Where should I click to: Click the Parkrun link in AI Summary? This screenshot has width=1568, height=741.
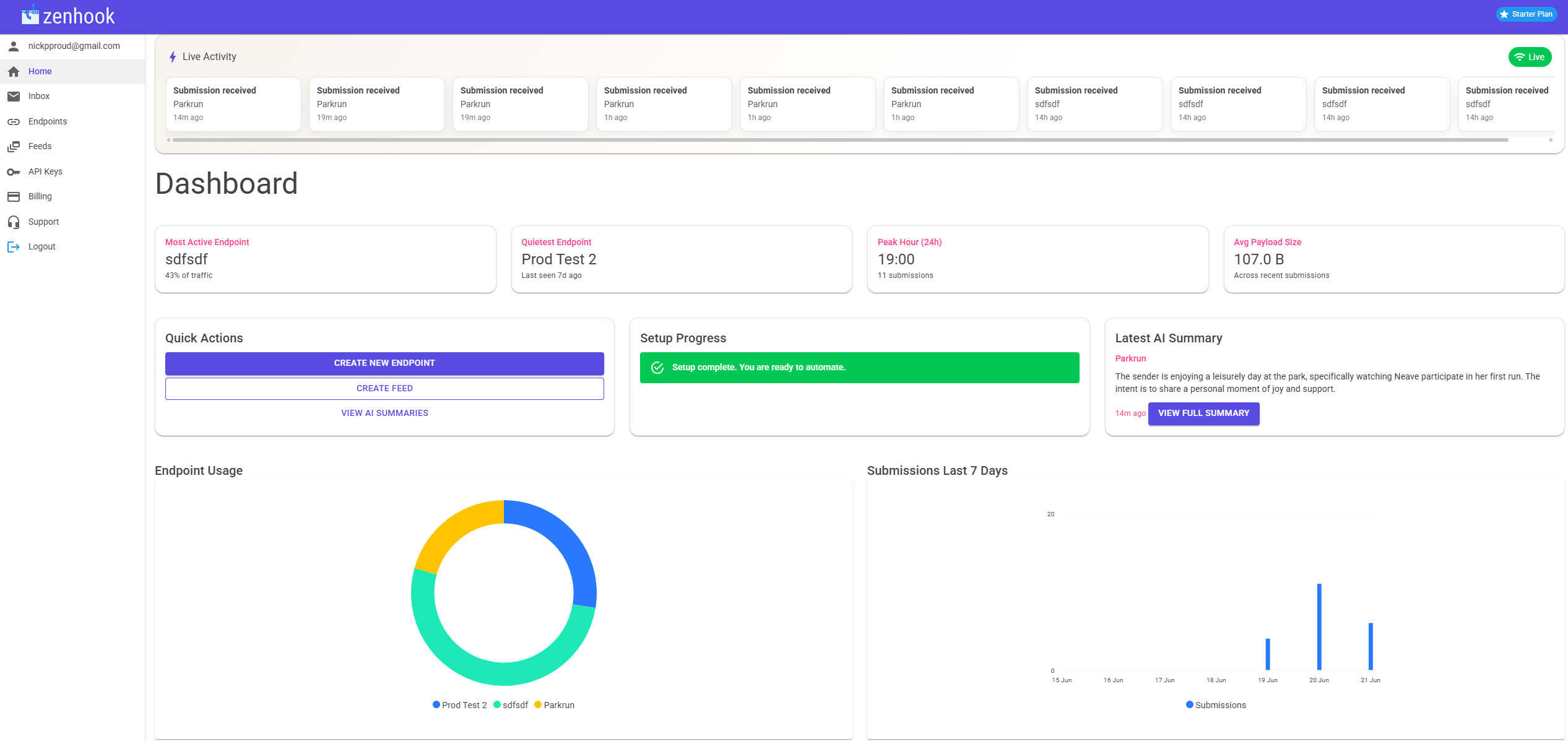[1130, 358]
